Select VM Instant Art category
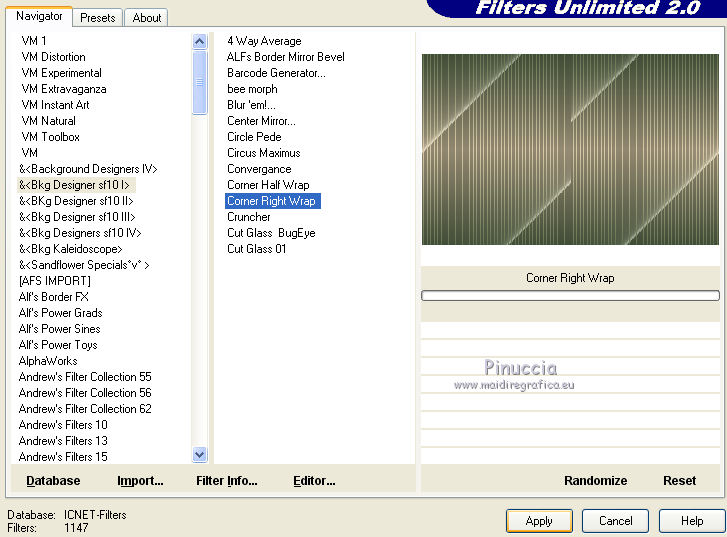Image resolution: width=727 pixels, height=537 pixels. point(55,105)
